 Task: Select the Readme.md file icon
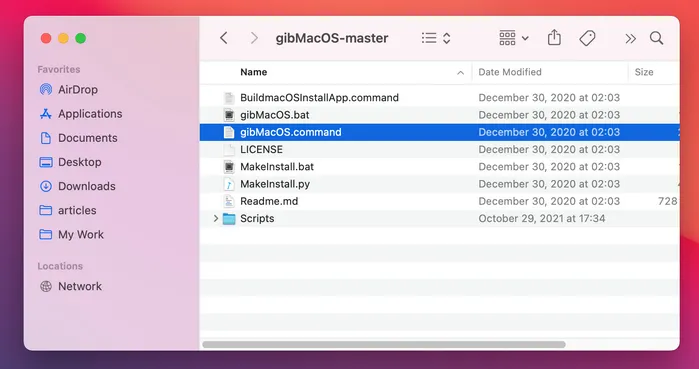pyautogui.click(x=229, y=201)
